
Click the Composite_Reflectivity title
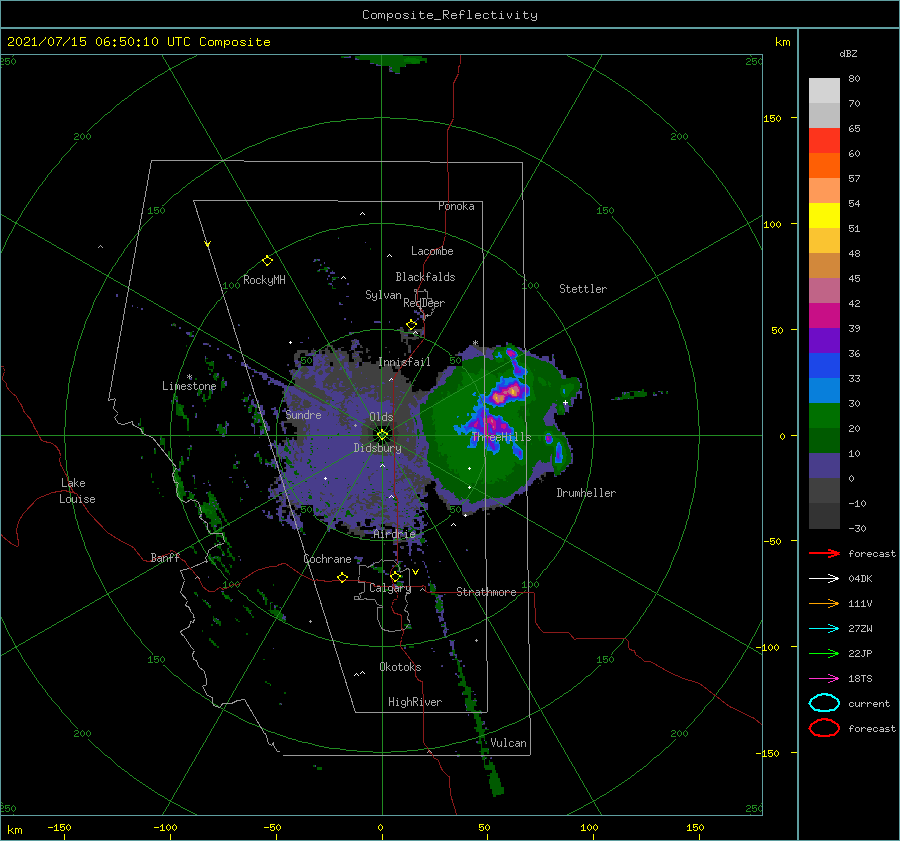[450, 15]
